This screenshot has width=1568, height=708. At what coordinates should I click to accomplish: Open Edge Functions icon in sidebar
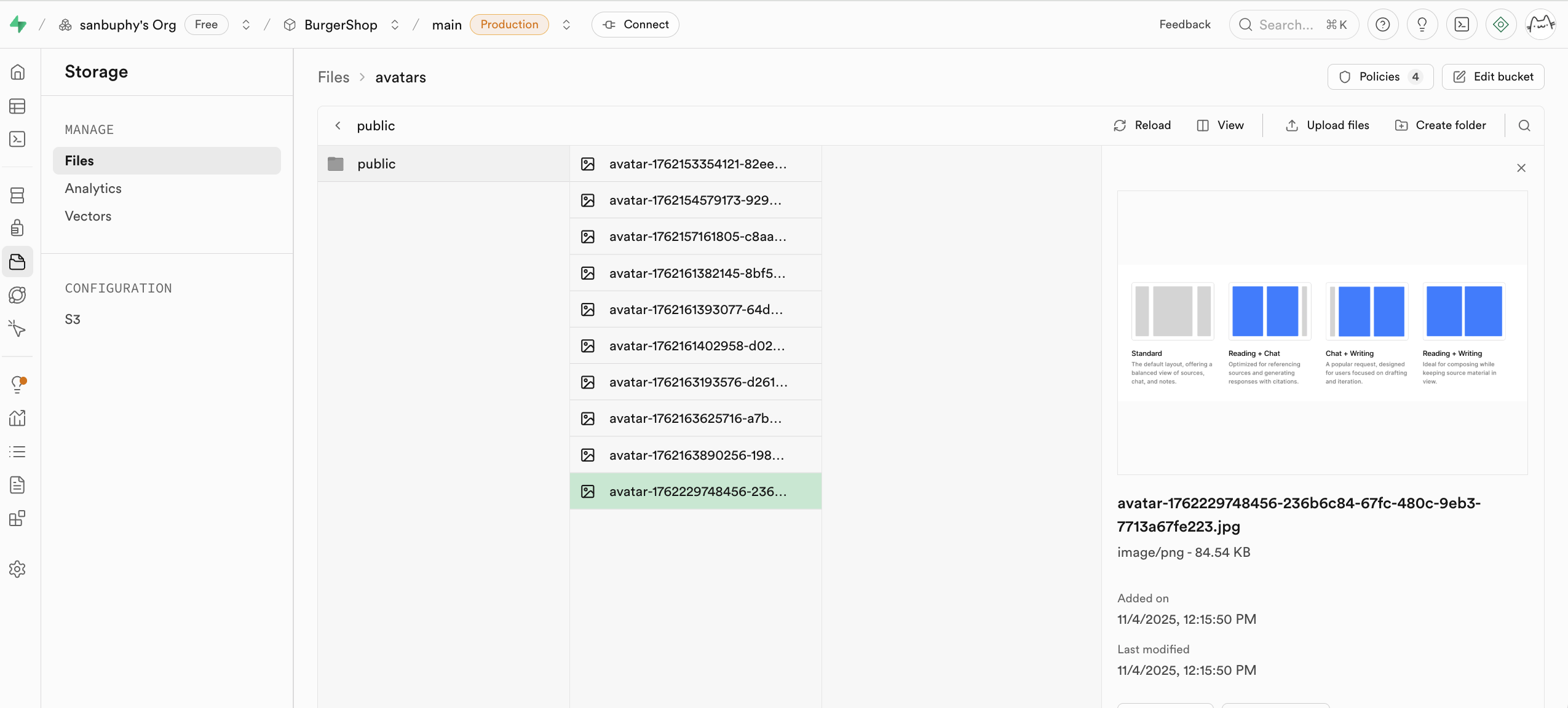[x=17, y=295]
